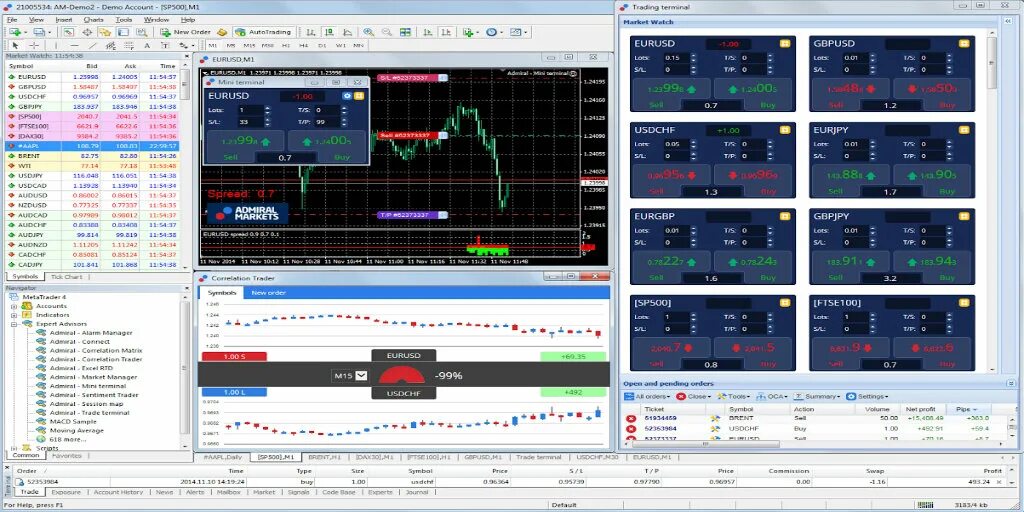Click the Trading terminal vertical scrollbar
The width and height of the screenshot is (1024, 512).
992,62
